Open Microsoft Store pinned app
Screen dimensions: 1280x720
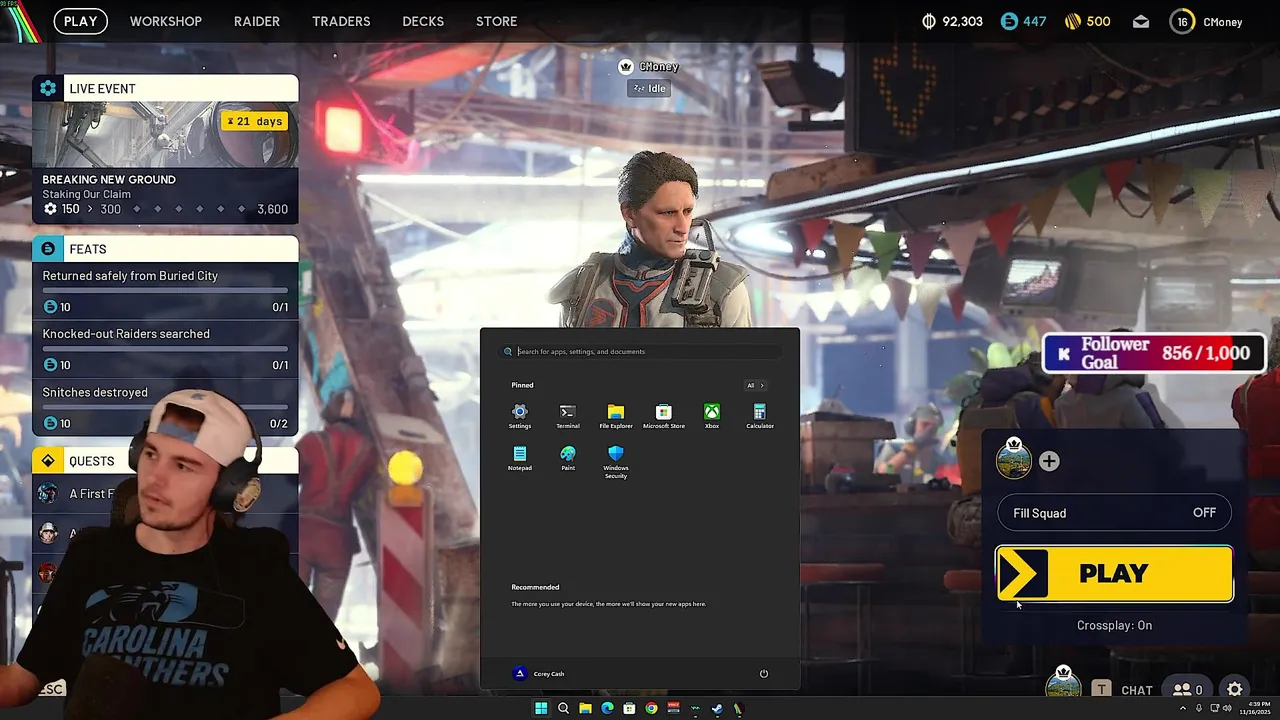(x=663, y=416)
